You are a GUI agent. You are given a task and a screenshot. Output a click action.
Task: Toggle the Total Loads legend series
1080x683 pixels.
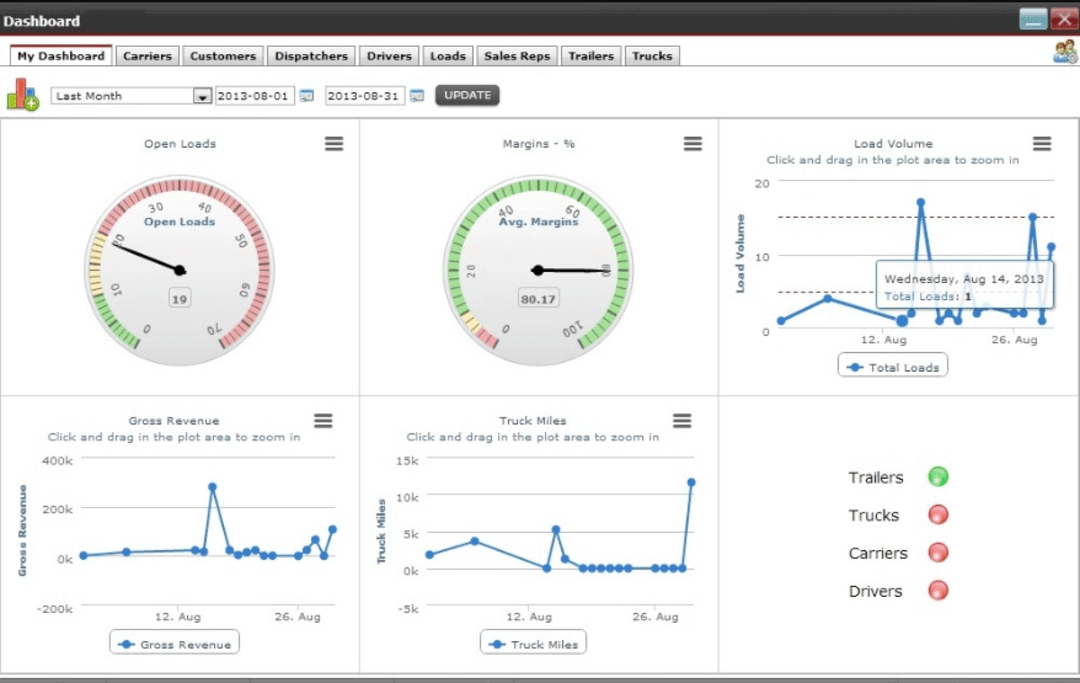(x=893, y=367)
